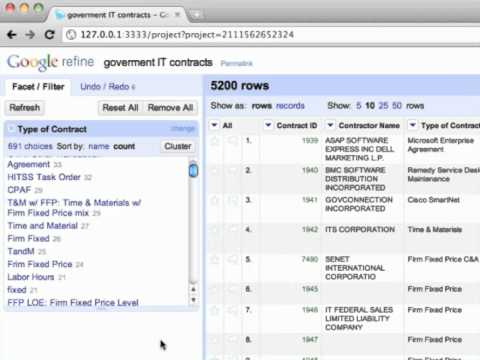
Task: Select the Frim Fixed Price facet choice
Action: click(x=40, y=264)
